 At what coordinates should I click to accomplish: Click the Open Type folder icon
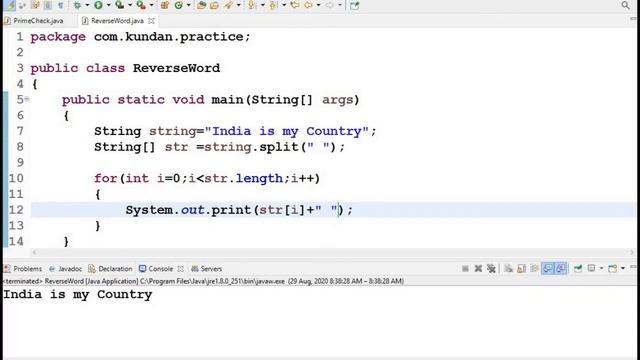(201, 5)
